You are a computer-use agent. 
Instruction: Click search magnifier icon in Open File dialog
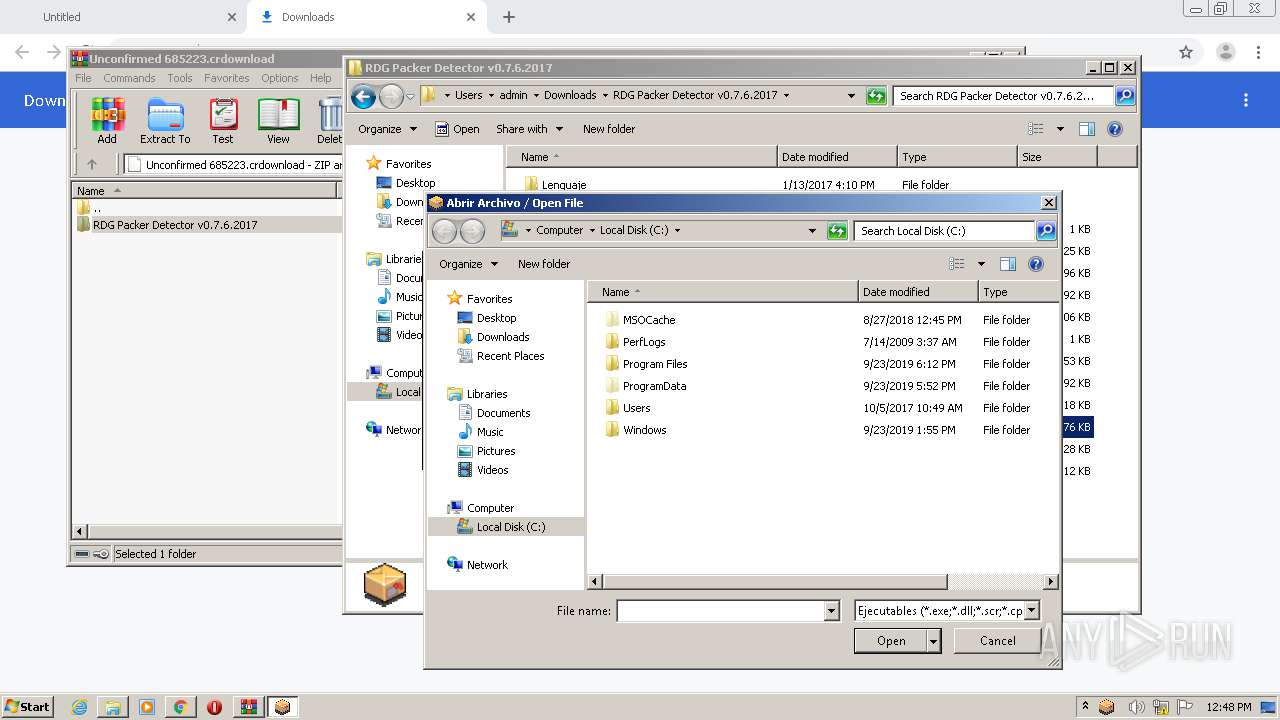[x=1045, y=231]
